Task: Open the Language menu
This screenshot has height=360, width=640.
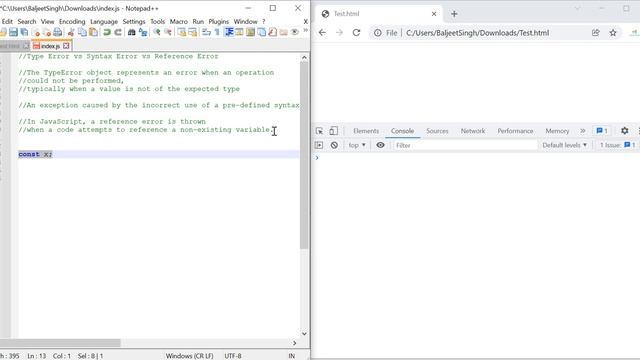Action: 104,22
